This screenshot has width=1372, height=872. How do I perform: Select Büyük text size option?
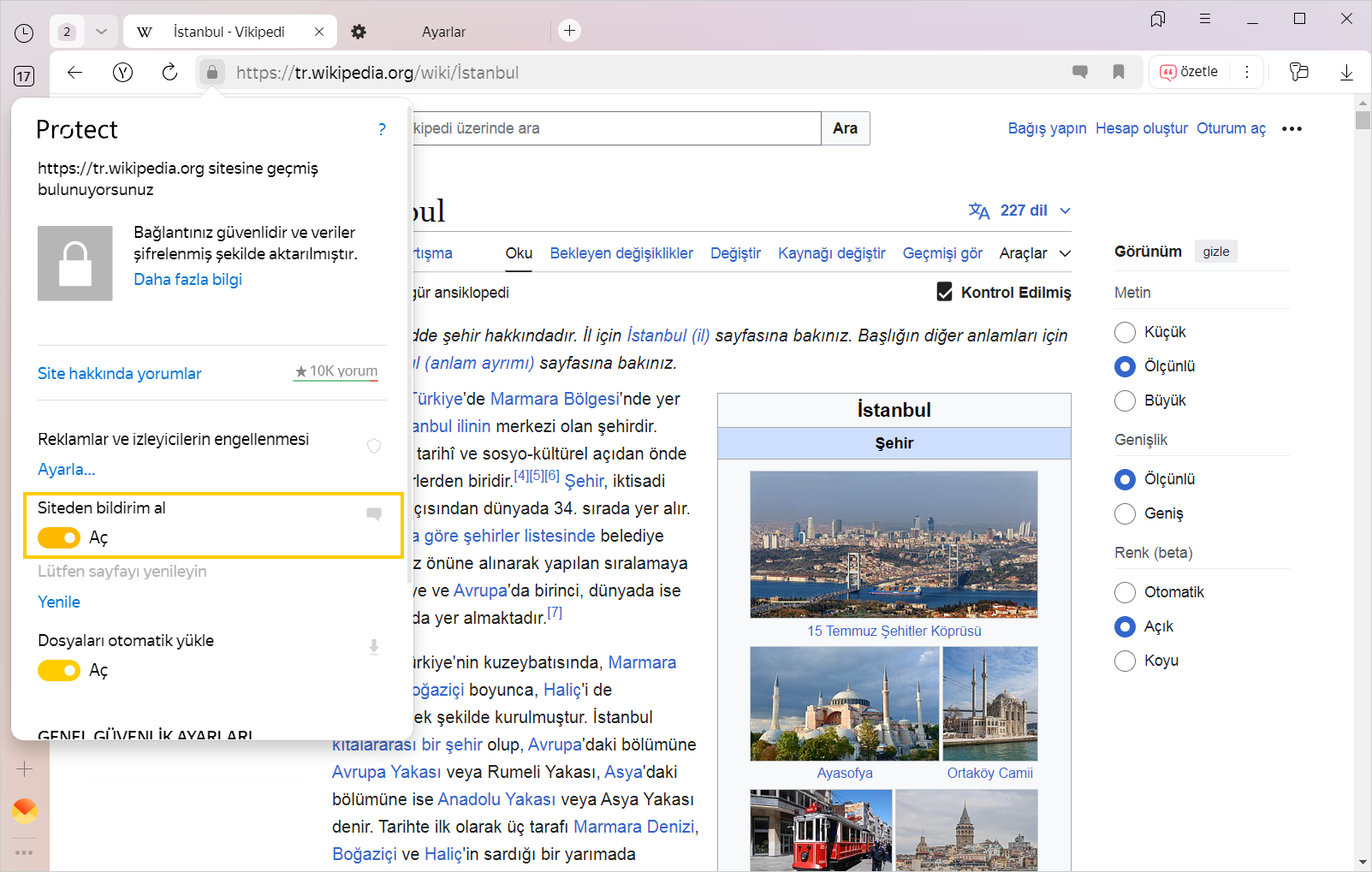(x=1125, y=400)
